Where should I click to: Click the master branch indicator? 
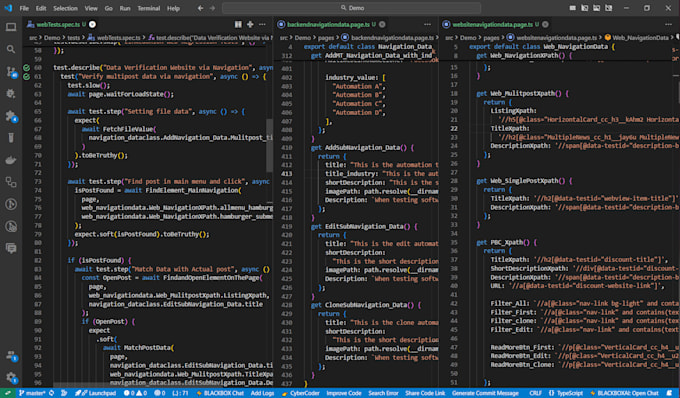click(33, 393)
